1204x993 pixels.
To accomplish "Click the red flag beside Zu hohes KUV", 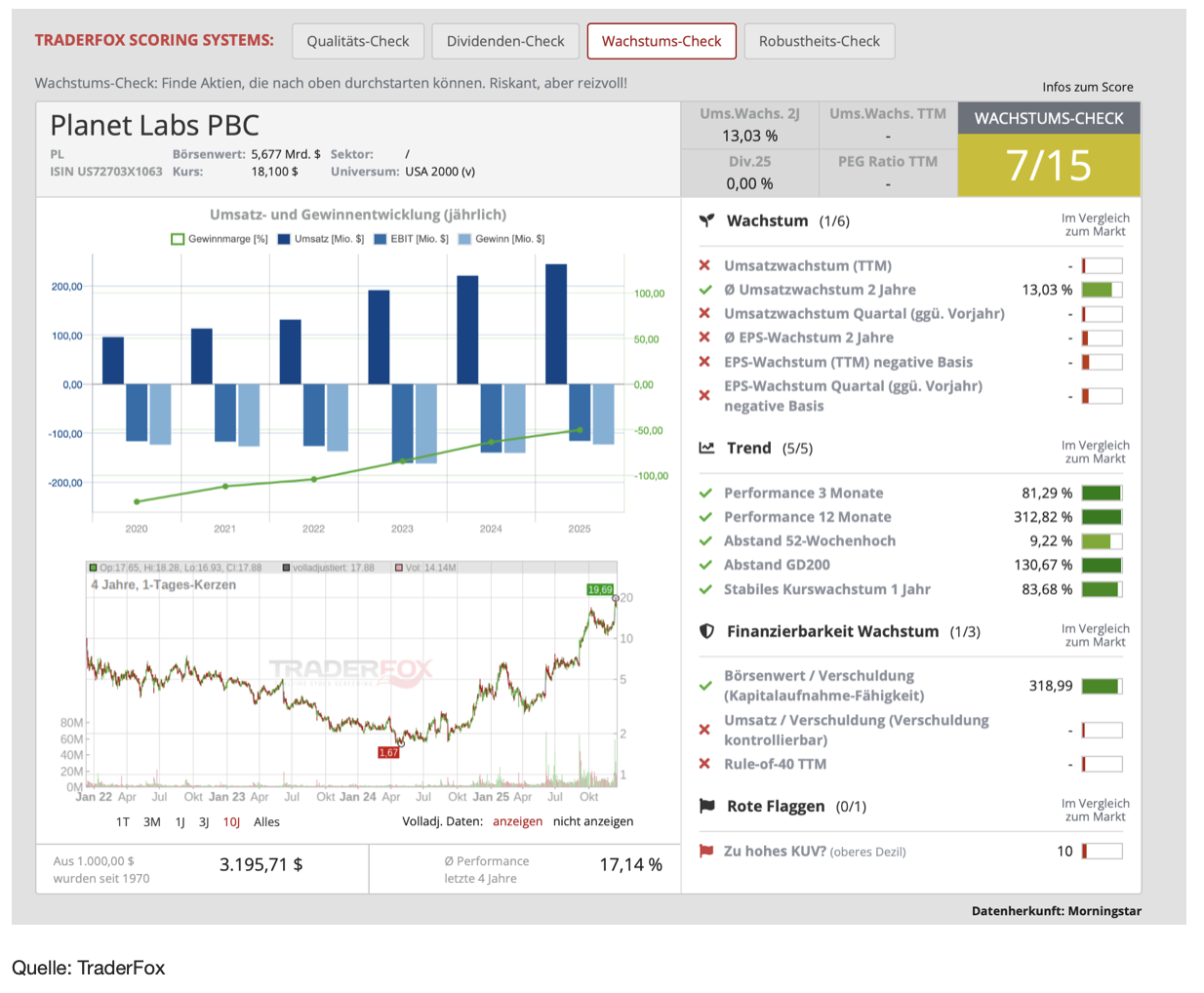I will tap(705, 852).
